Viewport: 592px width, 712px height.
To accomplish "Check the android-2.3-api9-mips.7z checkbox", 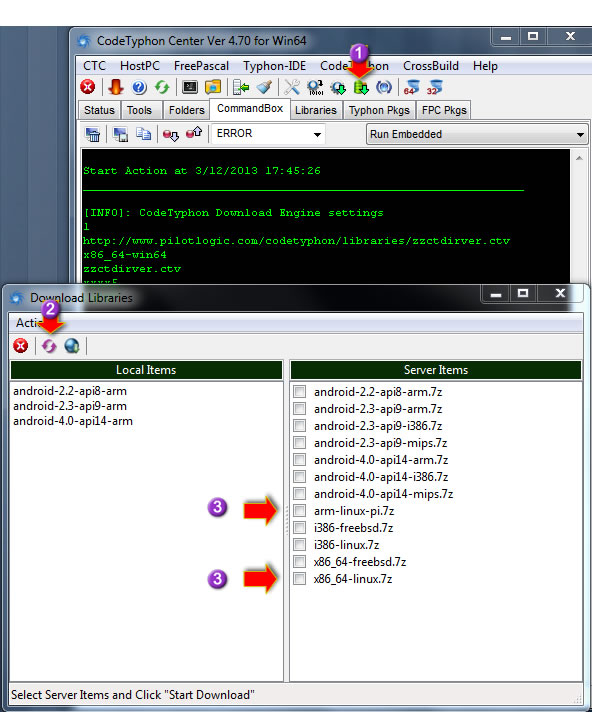I will pyautogui.click(x=300, y=442).
